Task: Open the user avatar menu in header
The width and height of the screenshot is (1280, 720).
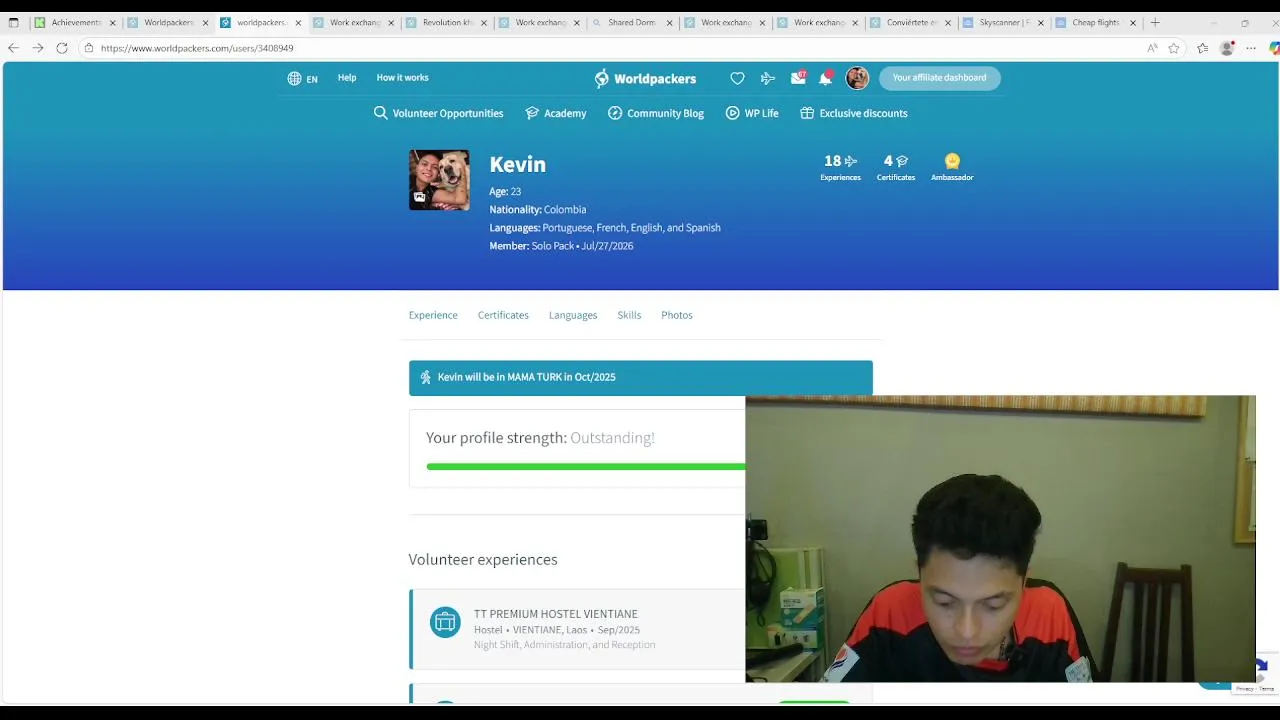Action: coord(857,78)
